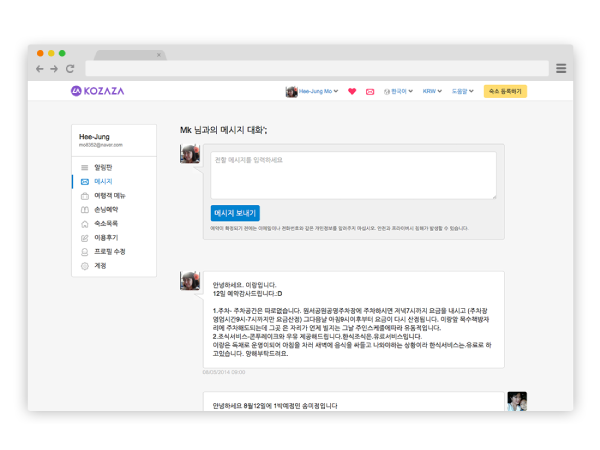The width and height of the screenshot is (600, 450).
Task: Click the Mk 님과의 메시지 대화 heading
Action: point(223,130)
